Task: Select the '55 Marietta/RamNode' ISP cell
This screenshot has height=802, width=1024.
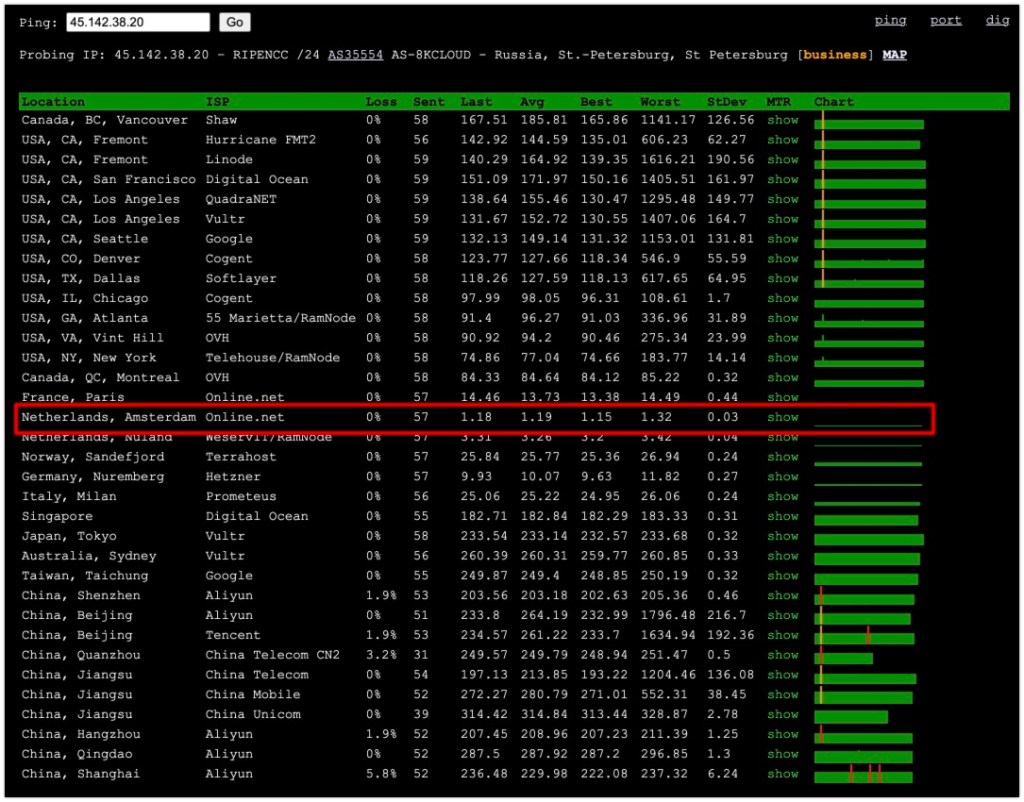Action: click(x=280, y=318)
